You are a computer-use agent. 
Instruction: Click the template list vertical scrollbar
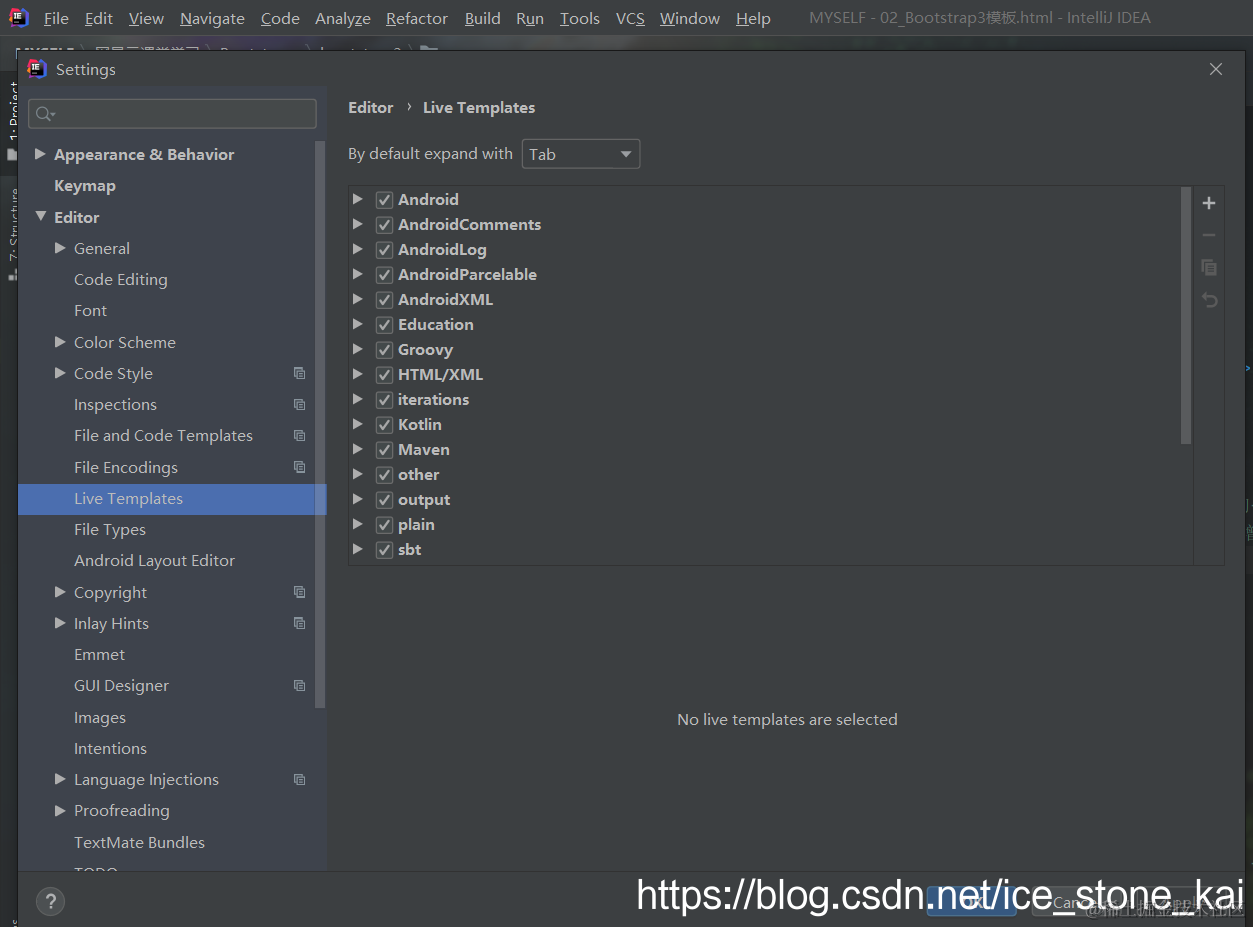click(x=1186, y=316)
